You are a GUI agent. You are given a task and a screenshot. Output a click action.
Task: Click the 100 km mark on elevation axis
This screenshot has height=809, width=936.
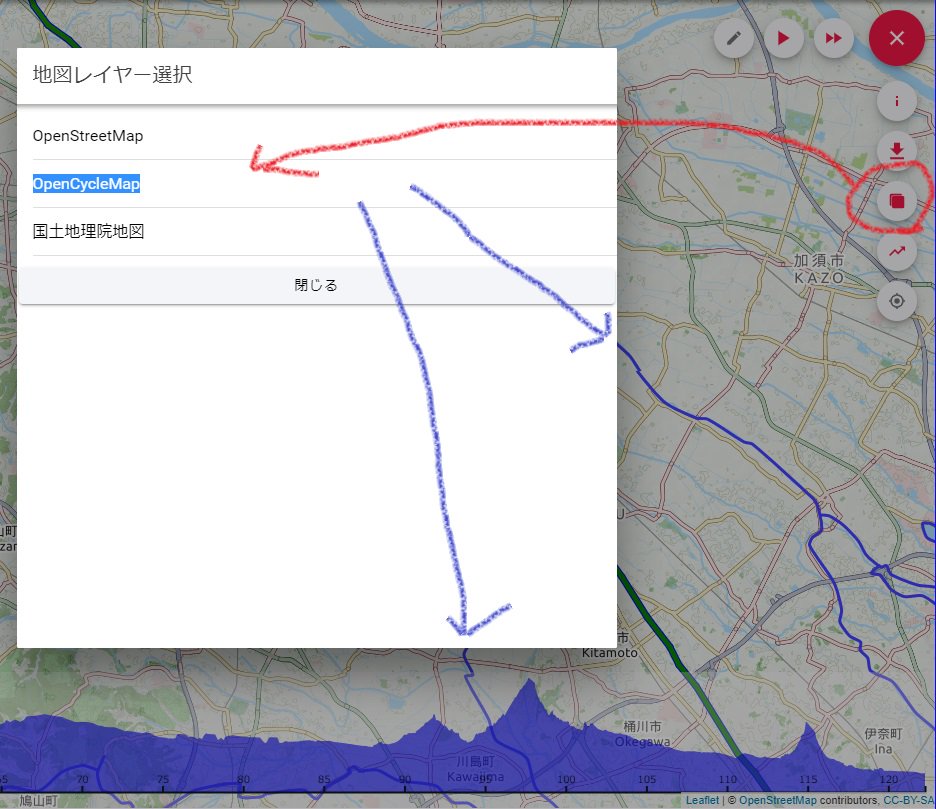tap(566, 779)
